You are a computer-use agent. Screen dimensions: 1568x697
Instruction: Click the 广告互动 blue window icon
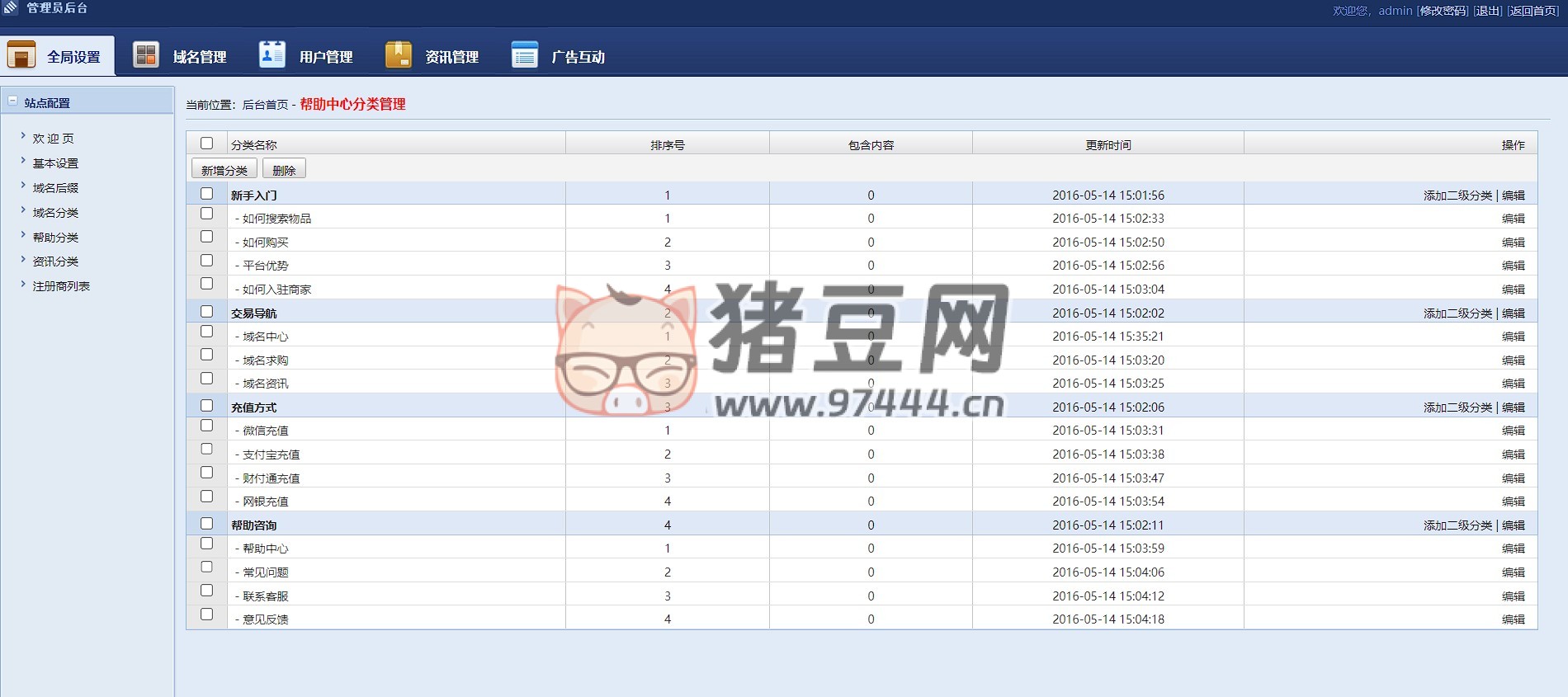click(x=525, y=55)
